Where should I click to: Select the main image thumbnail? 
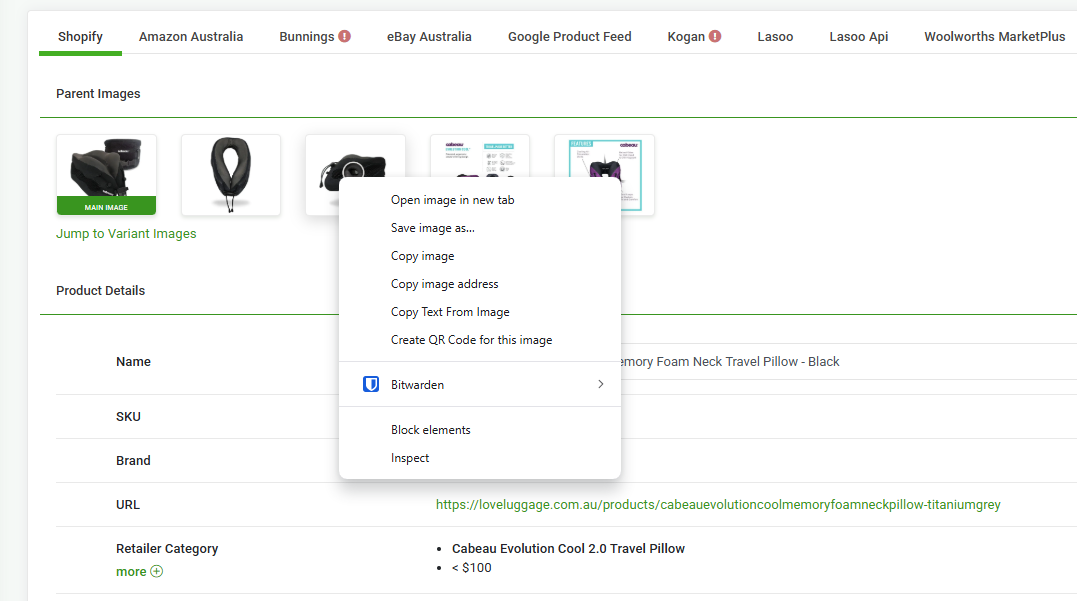(x=106, y=175)
